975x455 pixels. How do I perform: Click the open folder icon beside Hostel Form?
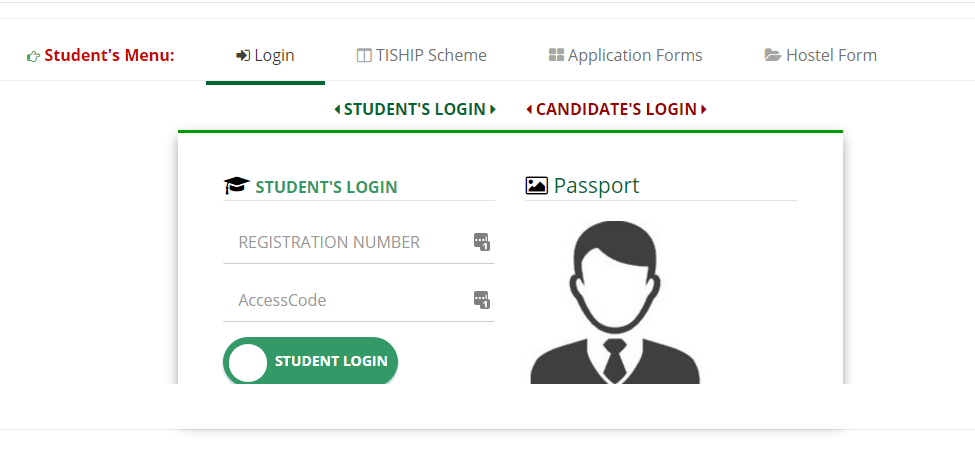772,55
